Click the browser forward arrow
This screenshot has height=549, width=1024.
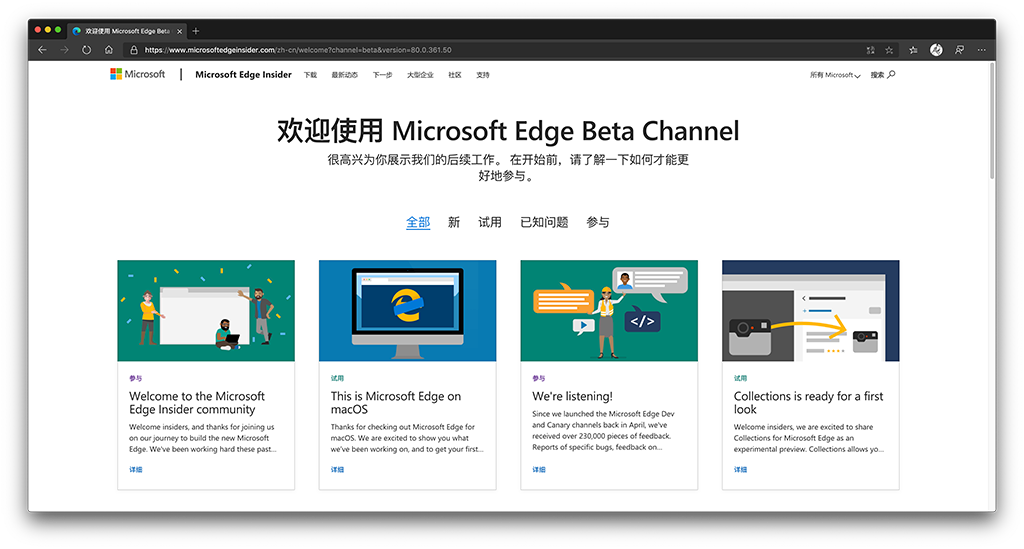point(64,50)
